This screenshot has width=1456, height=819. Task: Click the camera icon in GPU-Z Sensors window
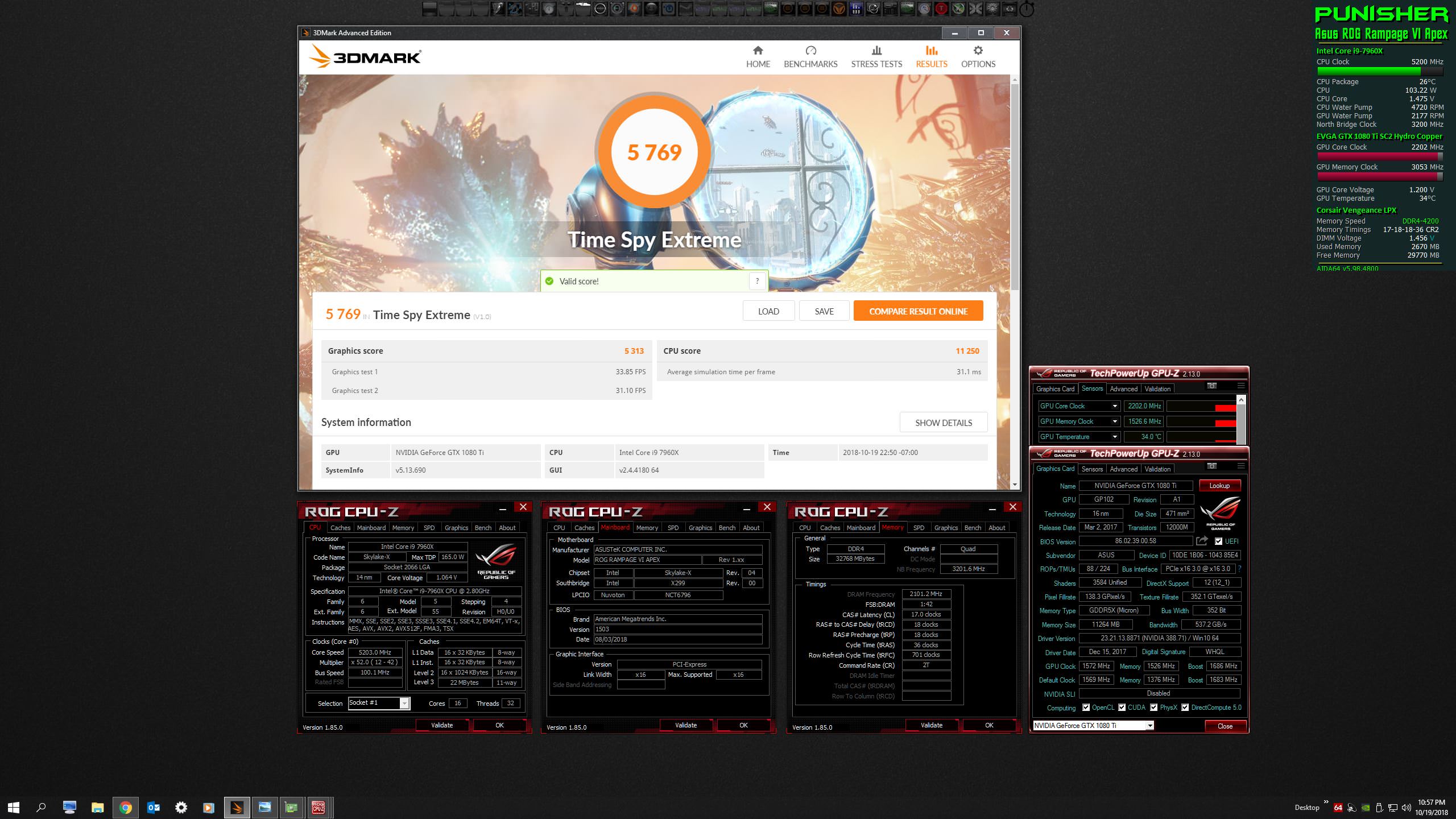coord(1212,386)
